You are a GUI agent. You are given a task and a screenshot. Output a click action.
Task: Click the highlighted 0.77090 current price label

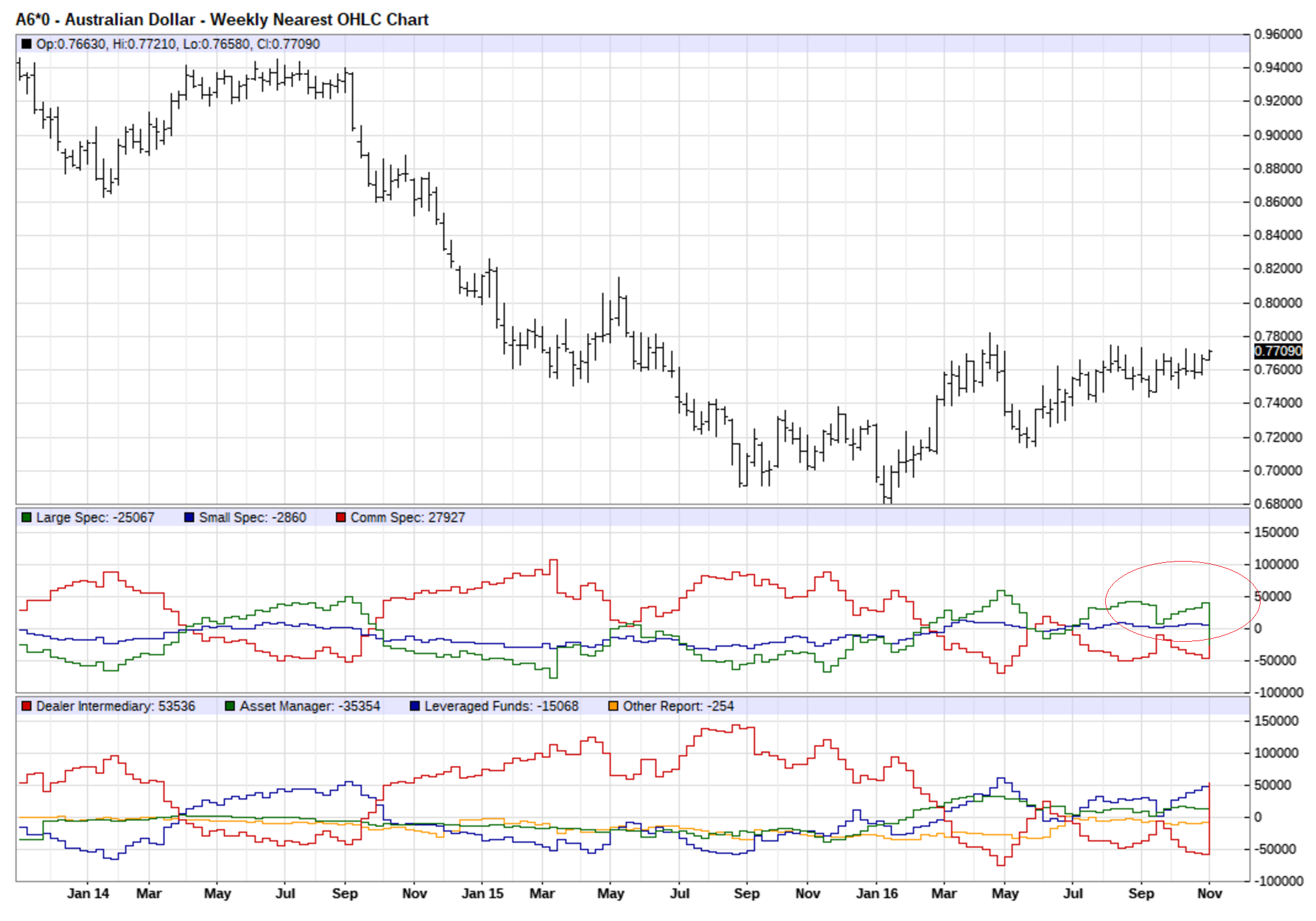[x=1279, y=351]
